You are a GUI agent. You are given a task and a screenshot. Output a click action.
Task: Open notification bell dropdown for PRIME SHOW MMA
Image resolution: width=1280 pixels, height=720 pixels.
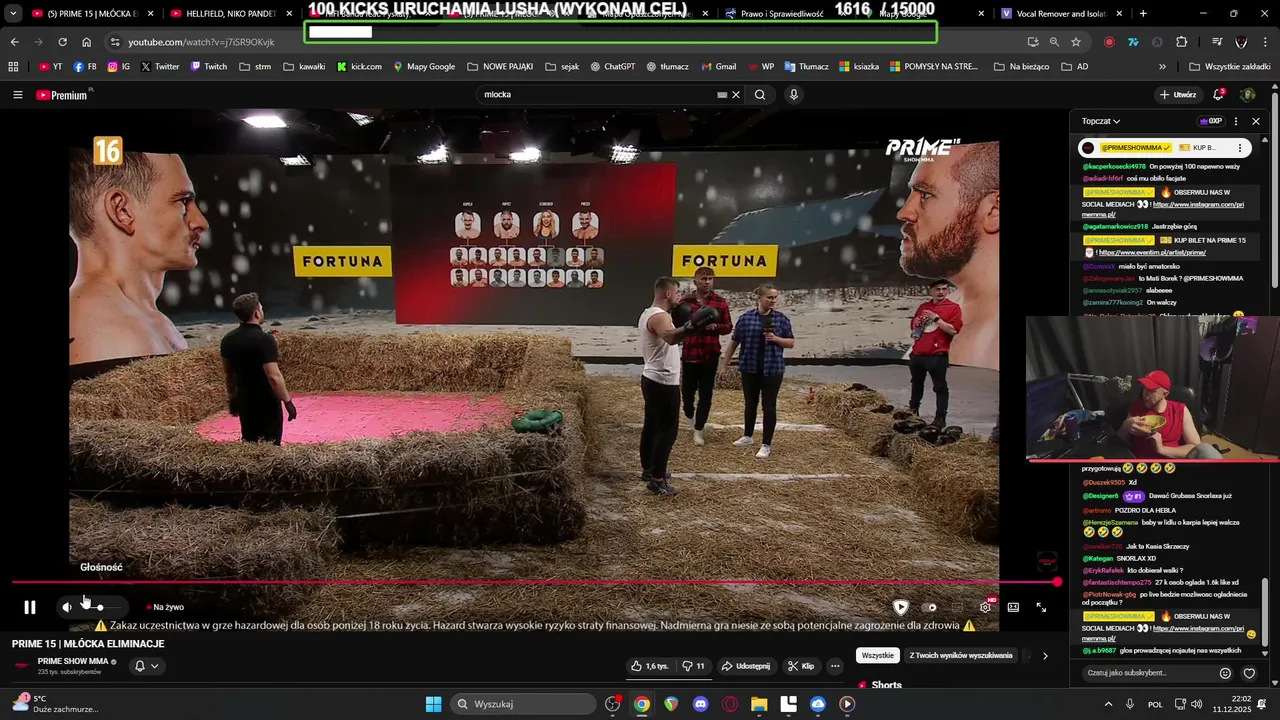click(146, 666)
